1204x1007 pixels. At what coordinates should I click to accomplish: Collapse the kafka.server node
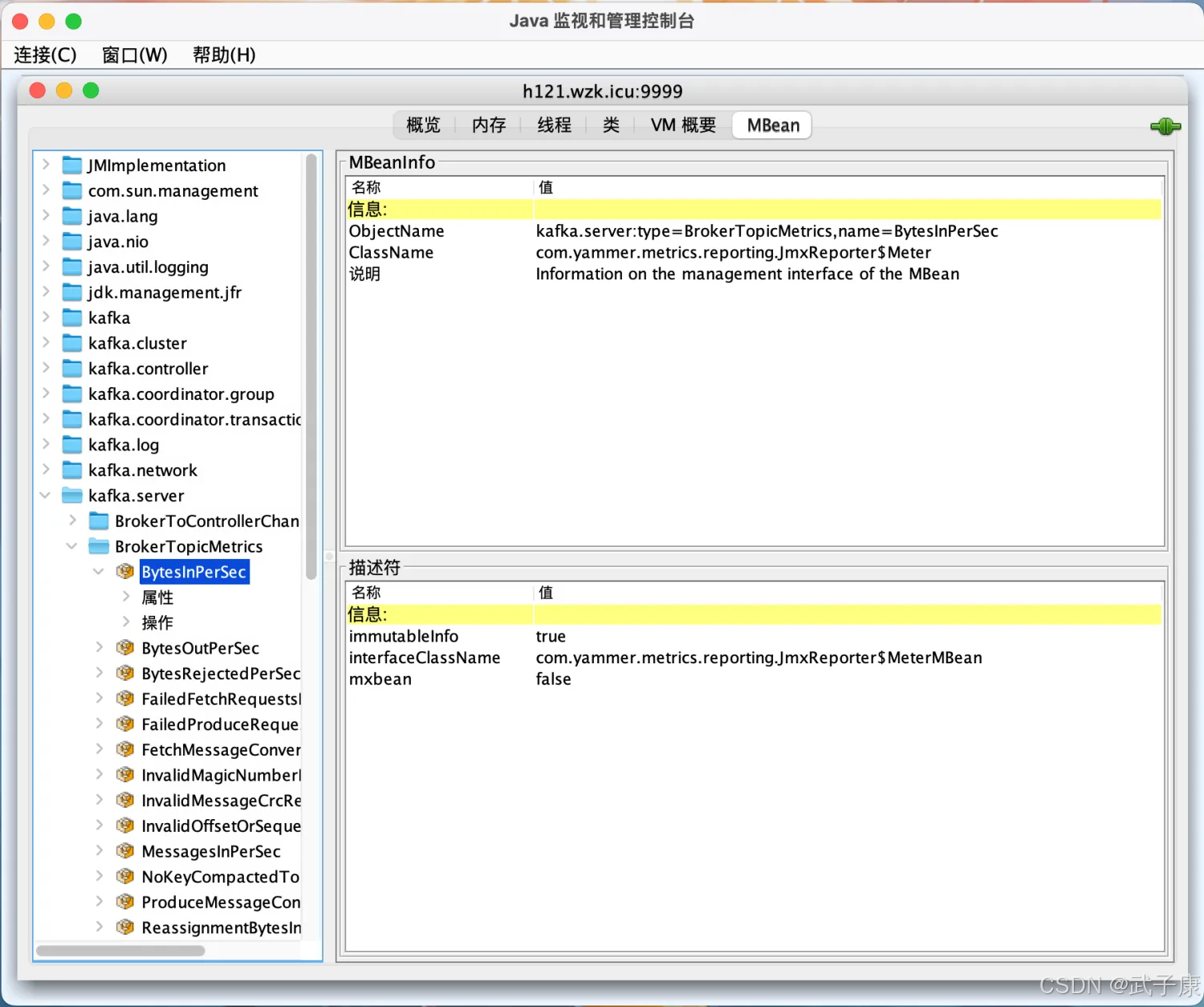point(46,495)
